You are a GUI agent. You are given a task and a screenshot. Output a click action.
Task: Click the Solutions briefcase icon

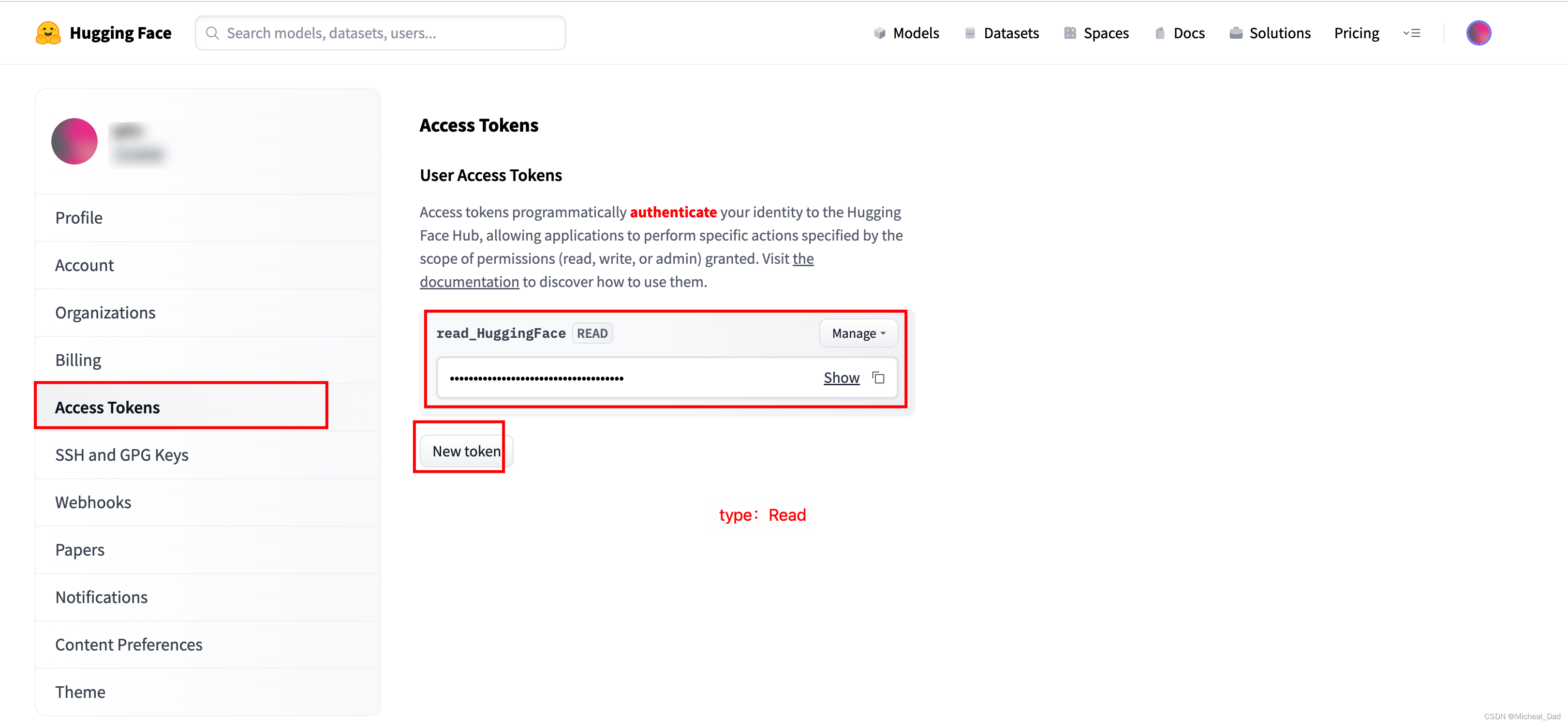point(1235,33)
